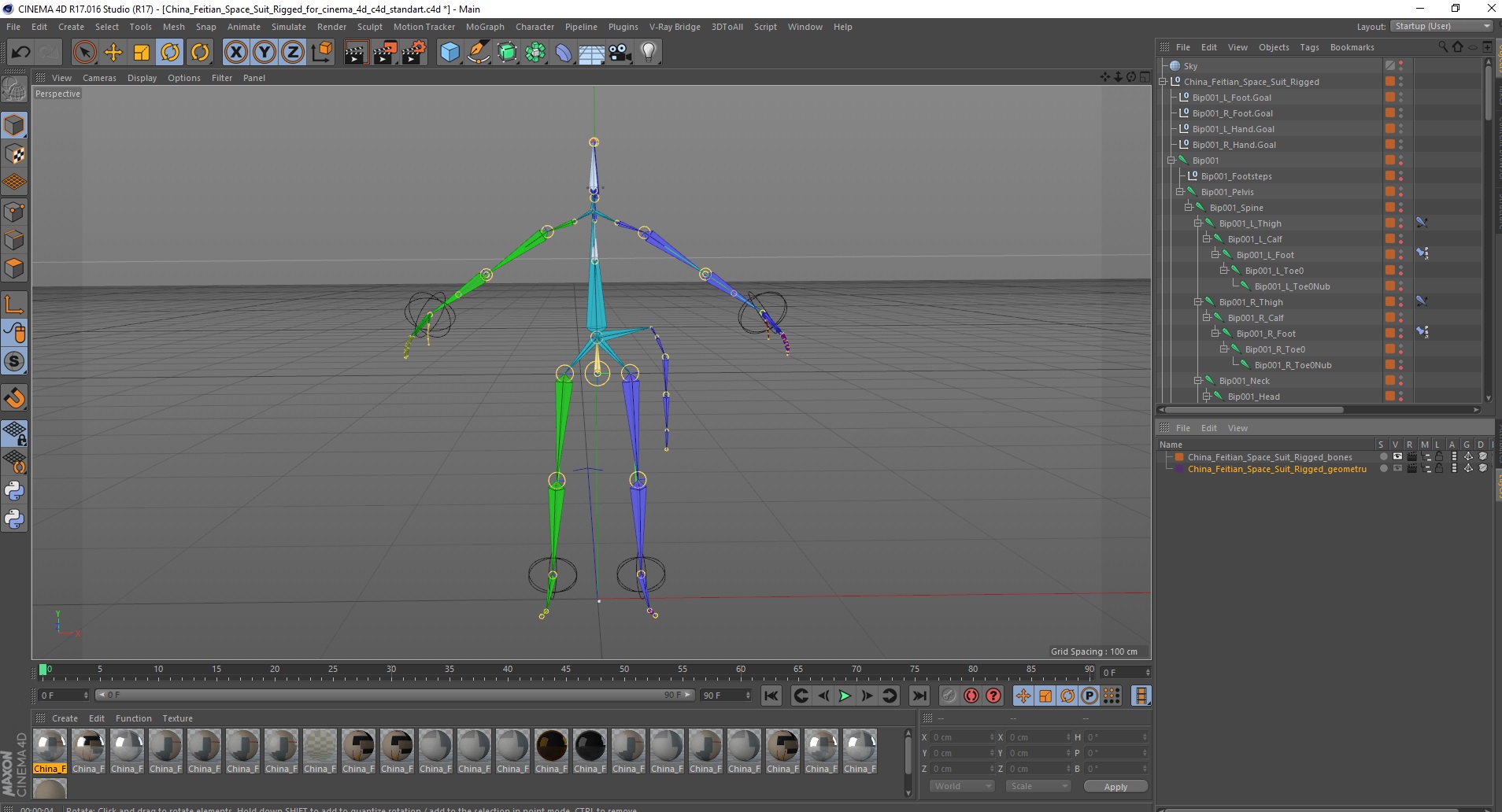Open the MoGraph menu
Image resolution: width=1502 pixels, height=812 pixels.
[485, 27]
